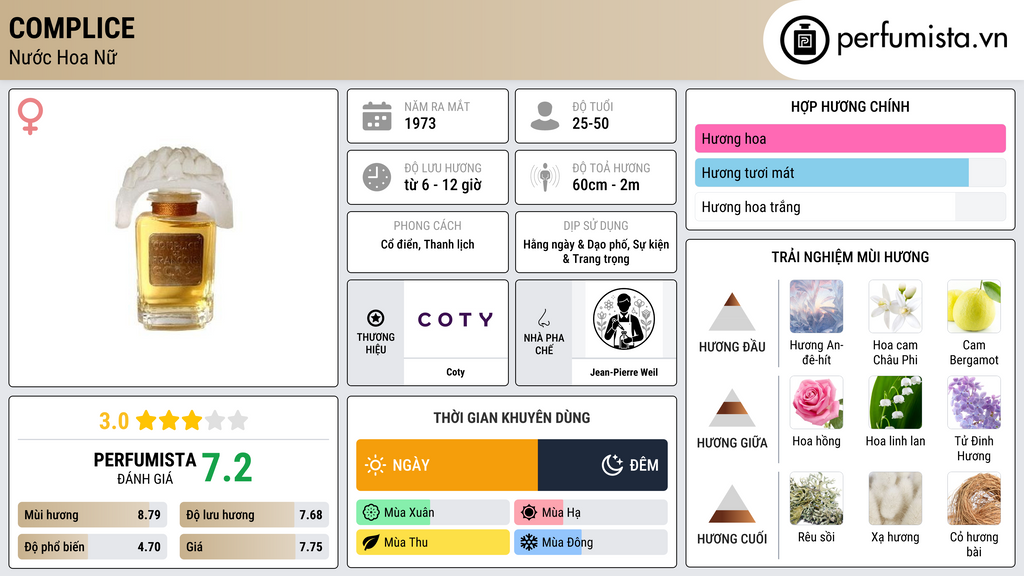Click the leaf icon by Mùa Thu

pos(371,543)
